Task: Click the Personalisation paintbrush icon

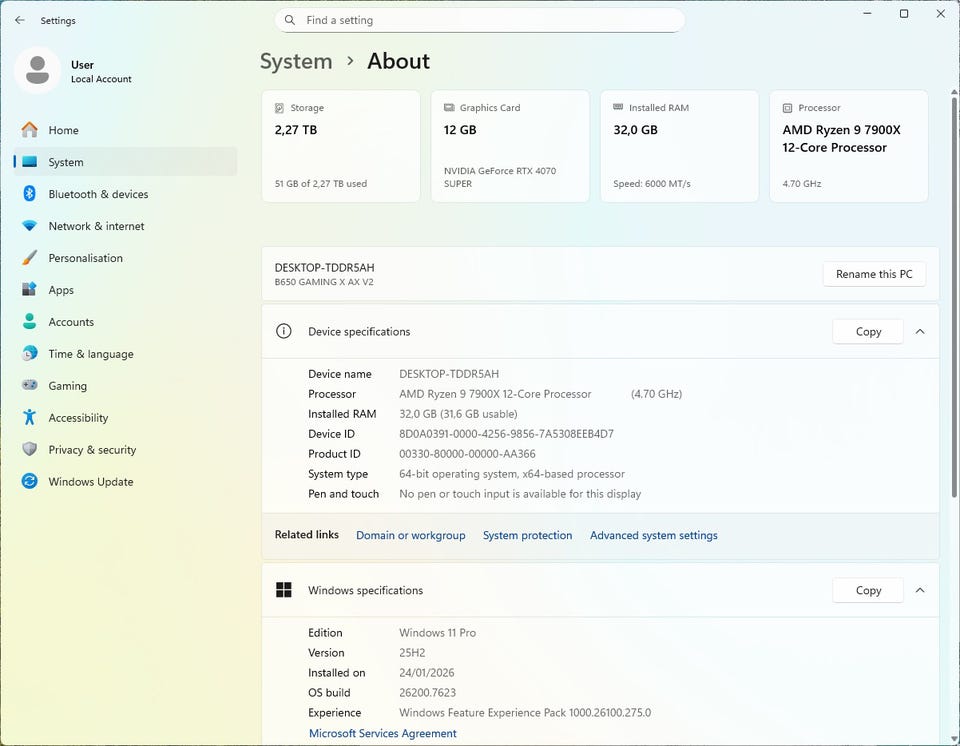Action: (30, 258)
